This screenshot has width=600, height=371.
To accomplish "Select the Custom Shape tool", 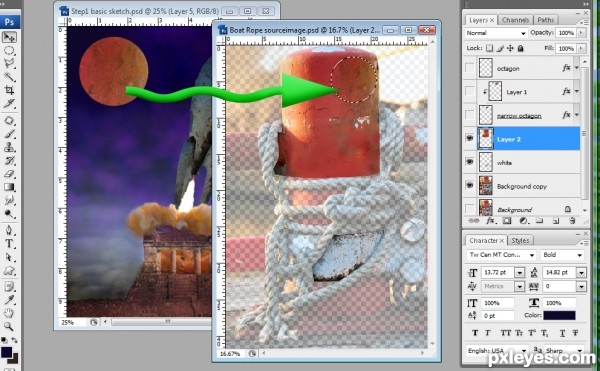I will pos(9,270).
